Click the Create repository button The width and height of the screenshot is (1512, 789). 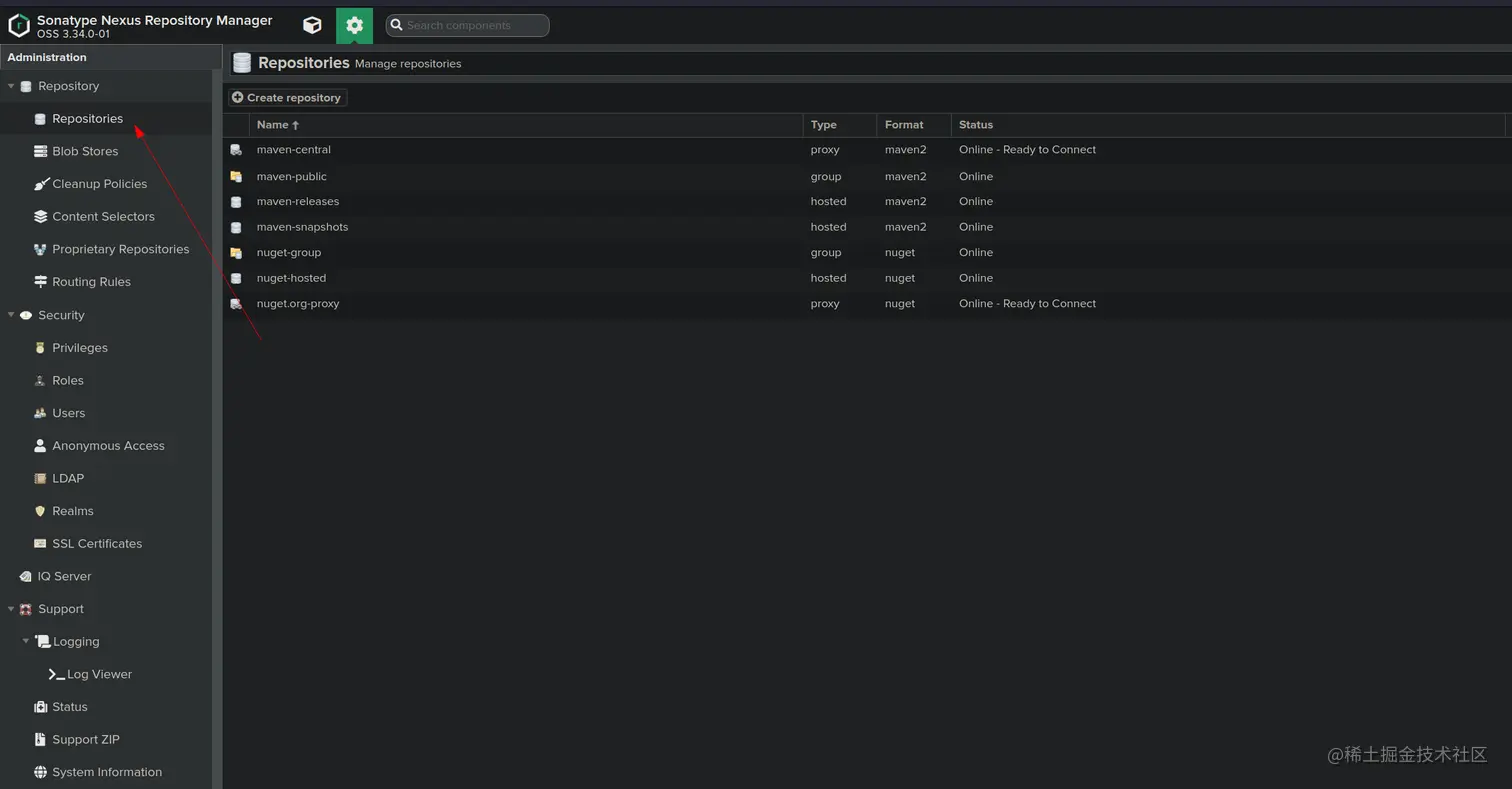click(x=287, y=97)
